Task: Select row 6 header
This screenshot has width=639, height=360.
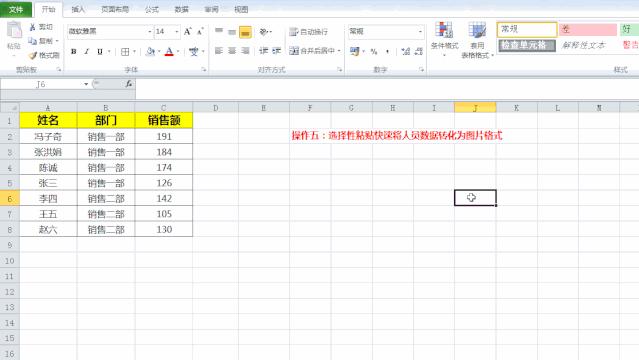Action: [10, 199]
